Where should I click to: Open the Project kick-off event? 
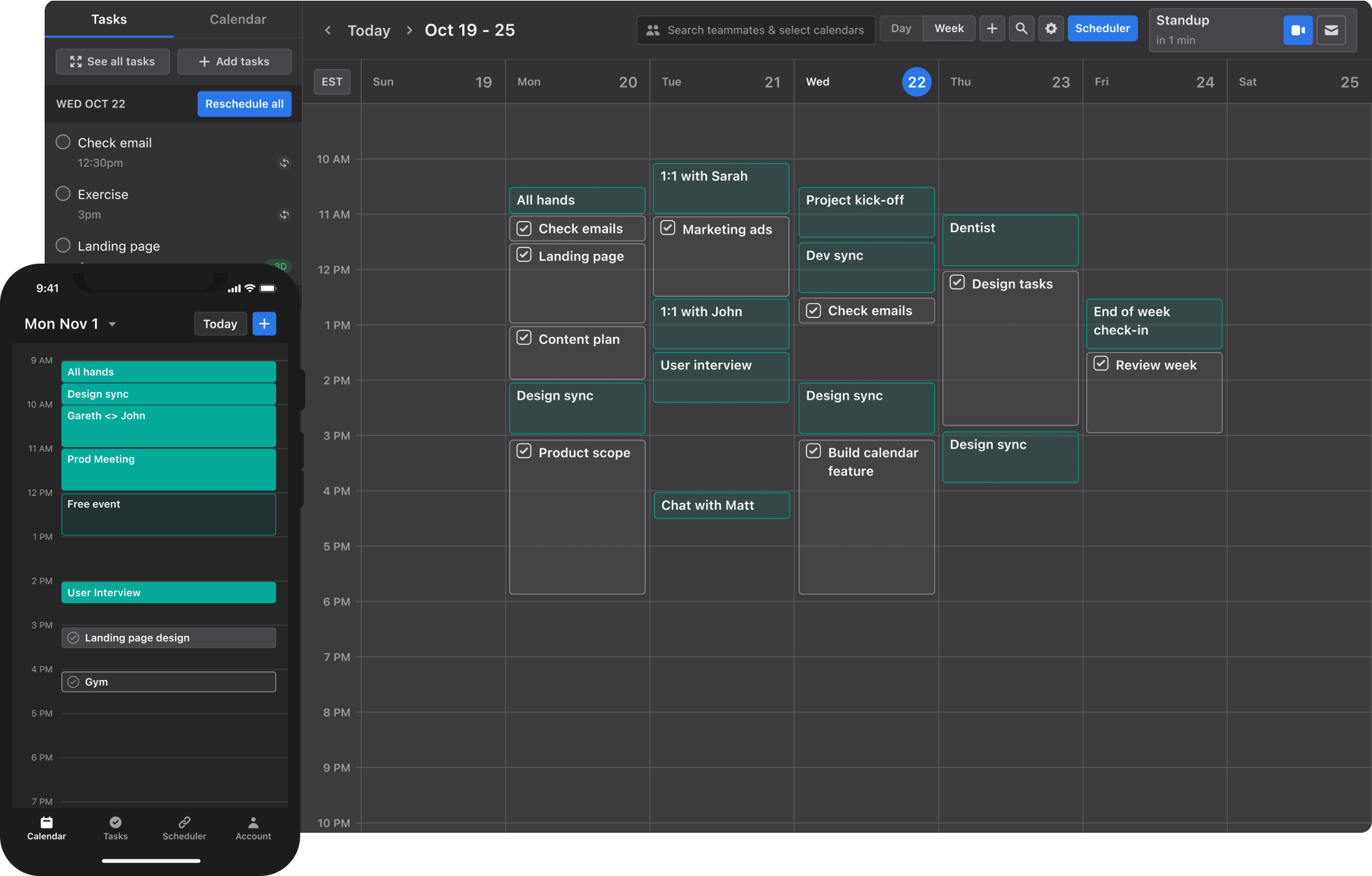[x=867, y=212]
